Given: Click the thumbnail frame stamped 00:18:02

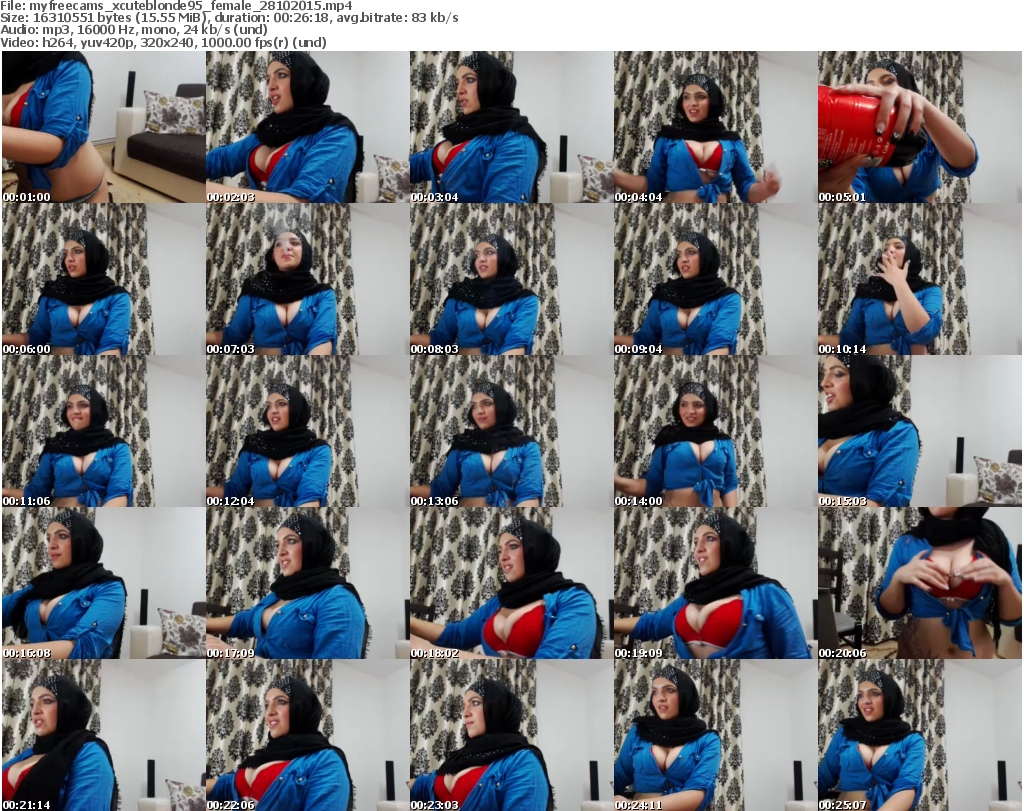Looking at the screenshot, I should (x=511, y=583).
